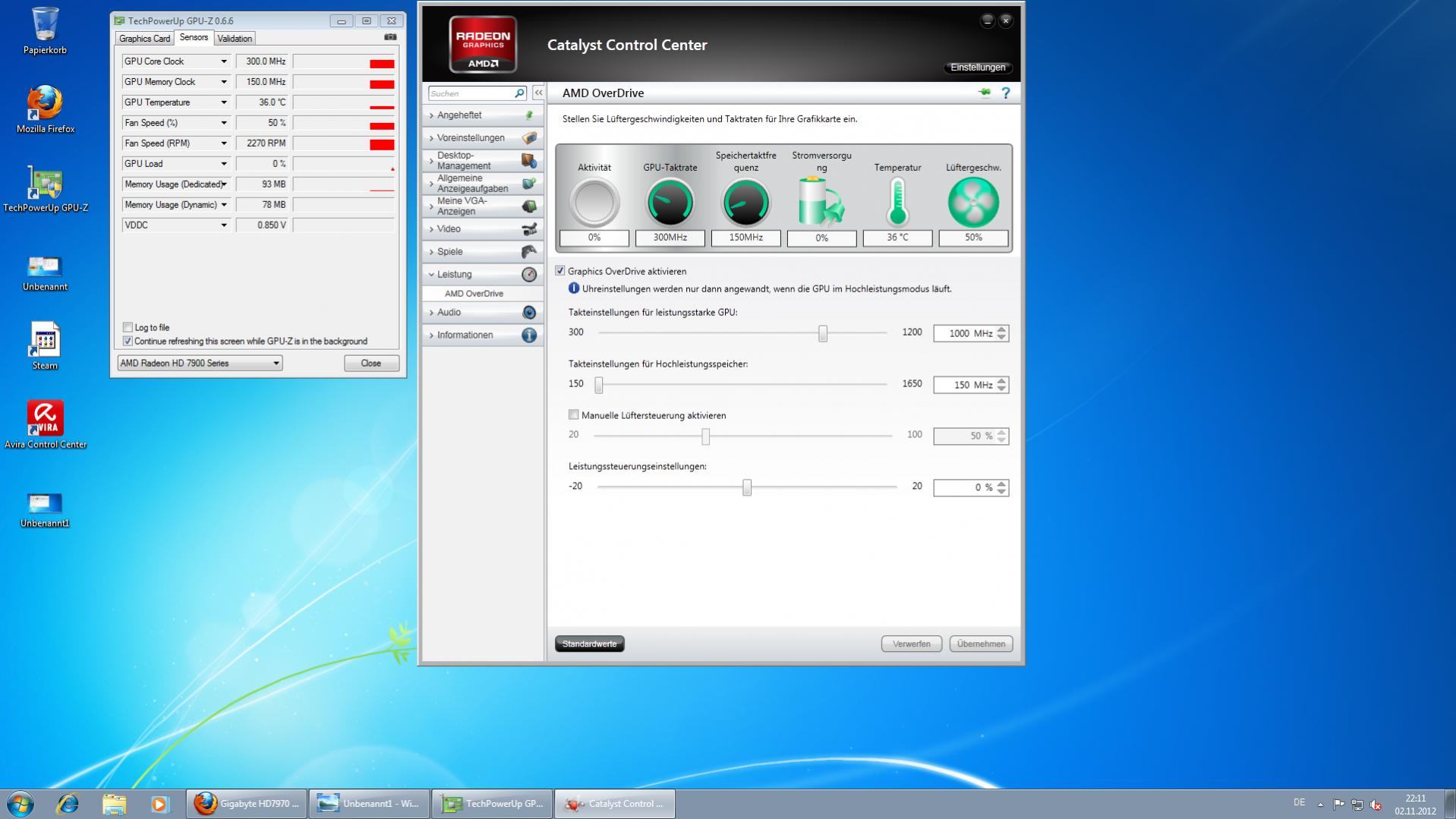Screen dimensions: 1456x819
Task: Click the Action Center flag tray icon
Action: [x=1338, y=804]
